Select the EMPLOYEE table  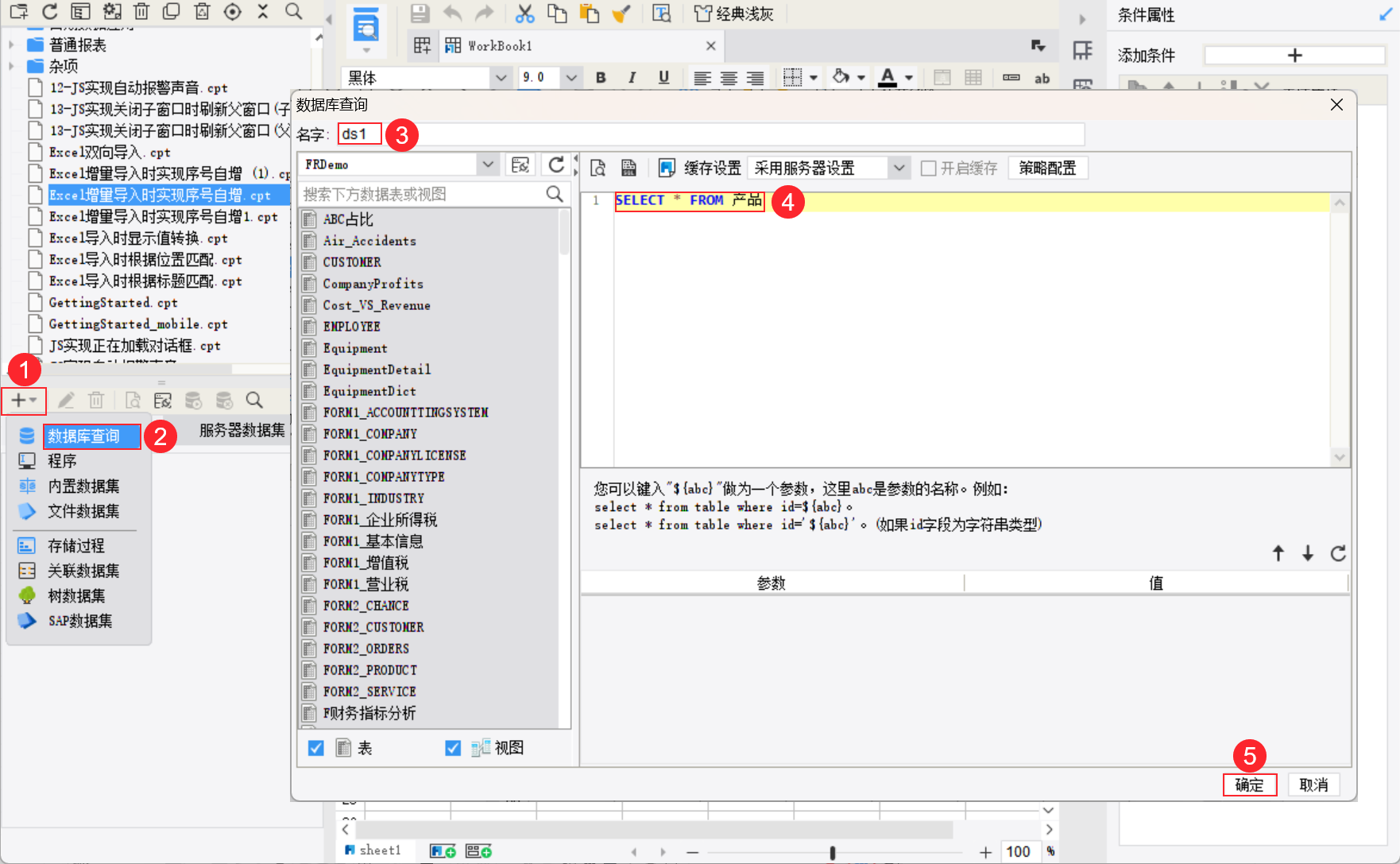pos(351,327)
